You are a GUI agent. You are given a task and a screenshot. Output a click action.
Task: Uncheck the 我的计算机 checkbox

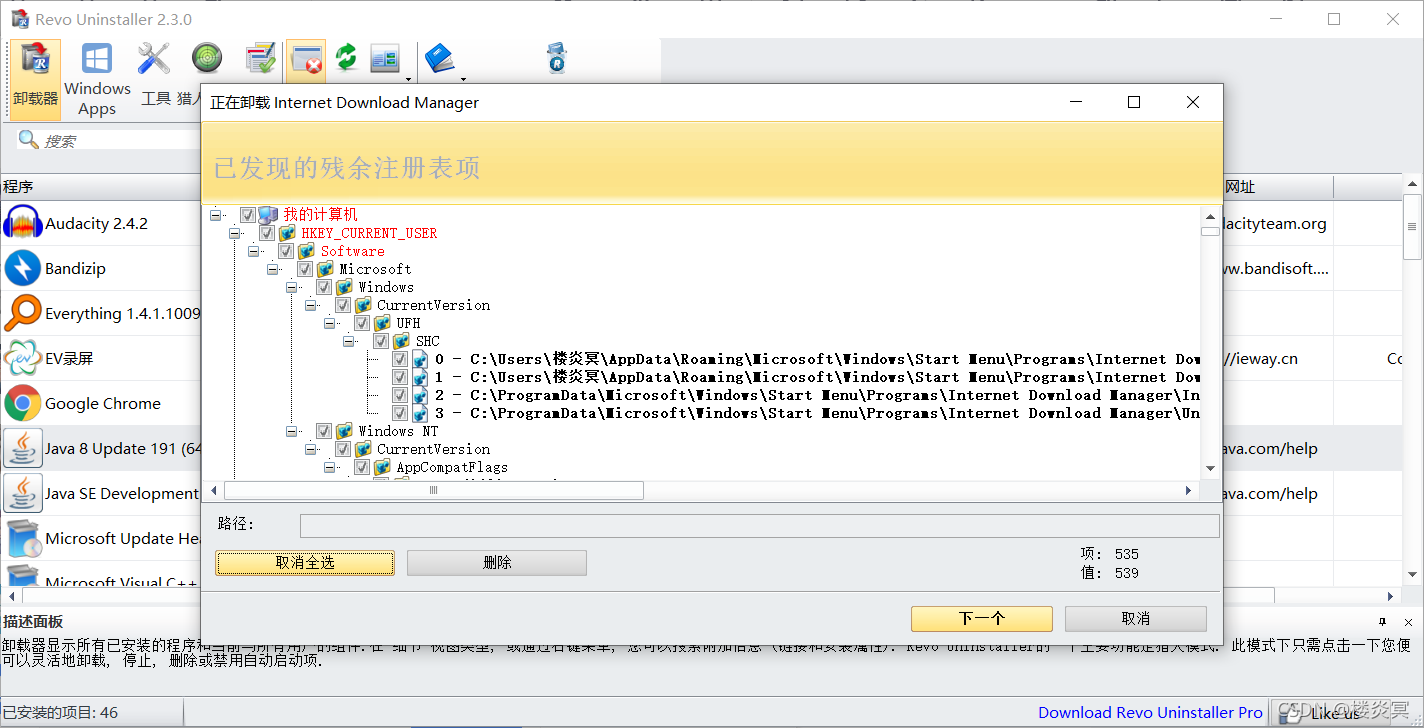click(248, 215)
